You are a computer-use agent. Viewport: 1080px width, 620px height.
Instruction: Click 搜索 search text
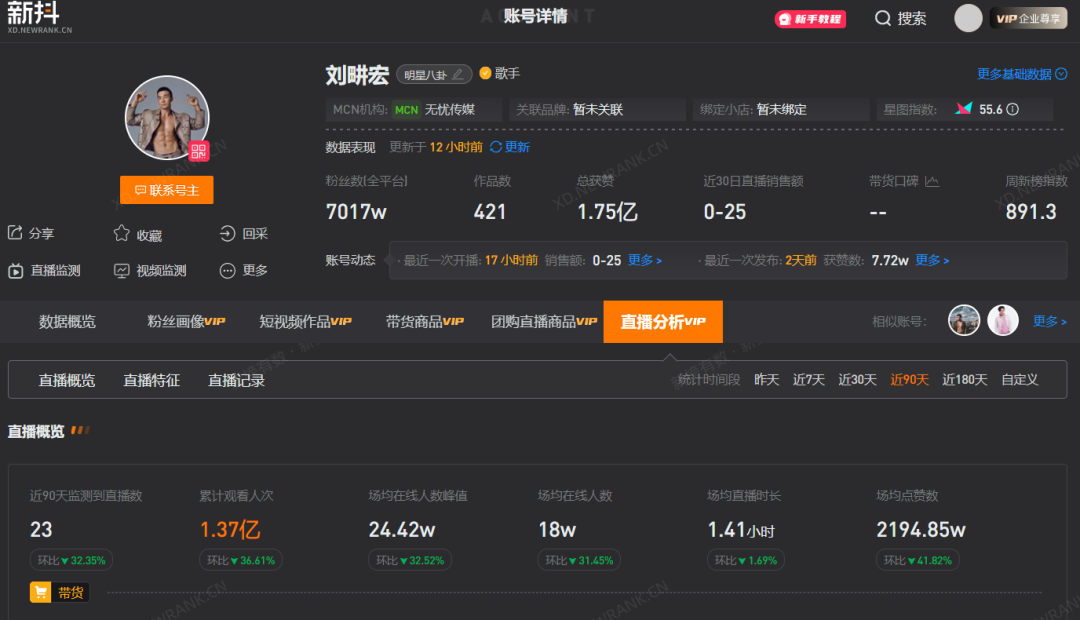tap(912, 19)
